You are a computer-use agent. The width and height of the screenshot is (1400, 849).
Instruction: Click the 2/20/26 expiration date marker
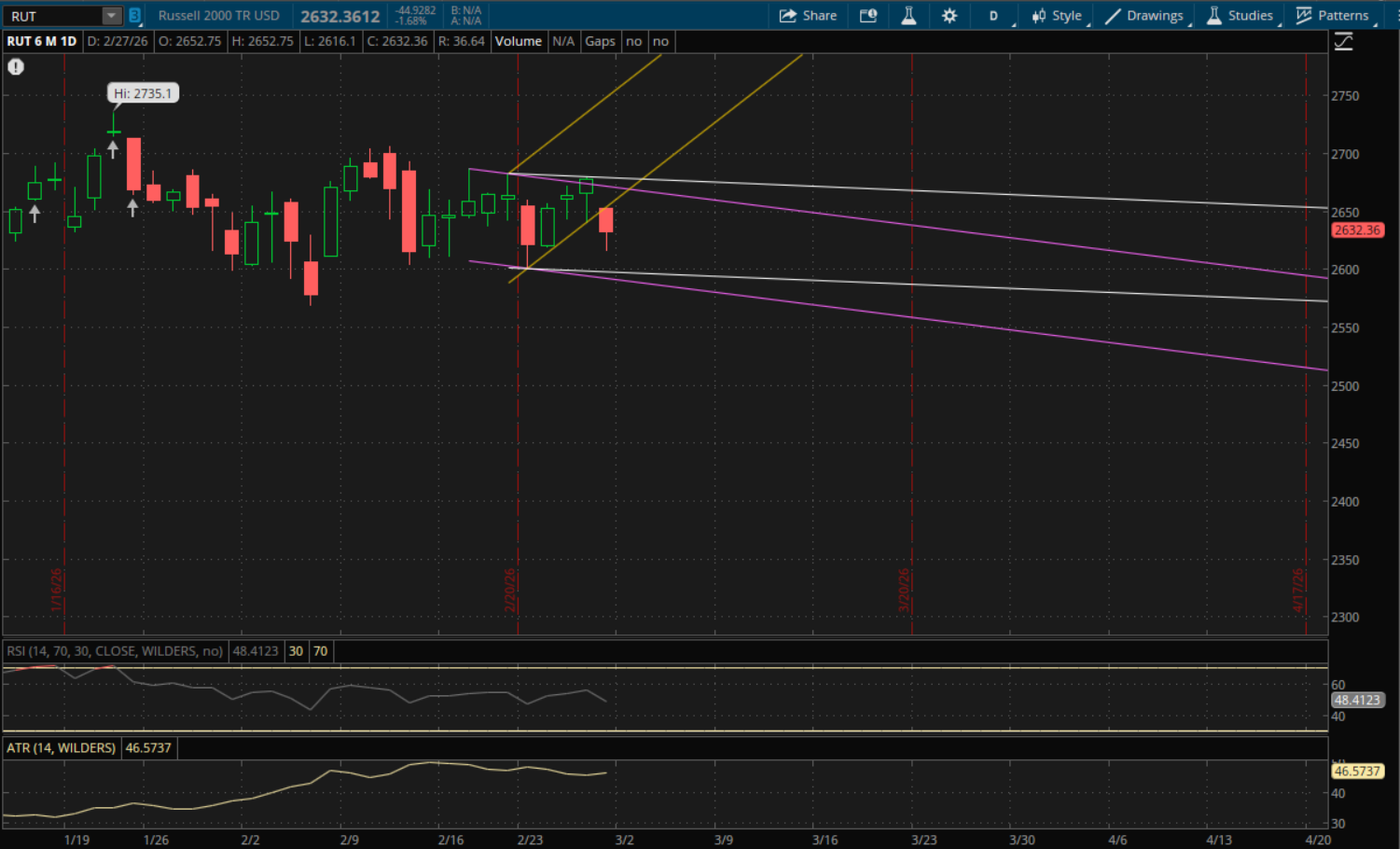tap(510, 591)
